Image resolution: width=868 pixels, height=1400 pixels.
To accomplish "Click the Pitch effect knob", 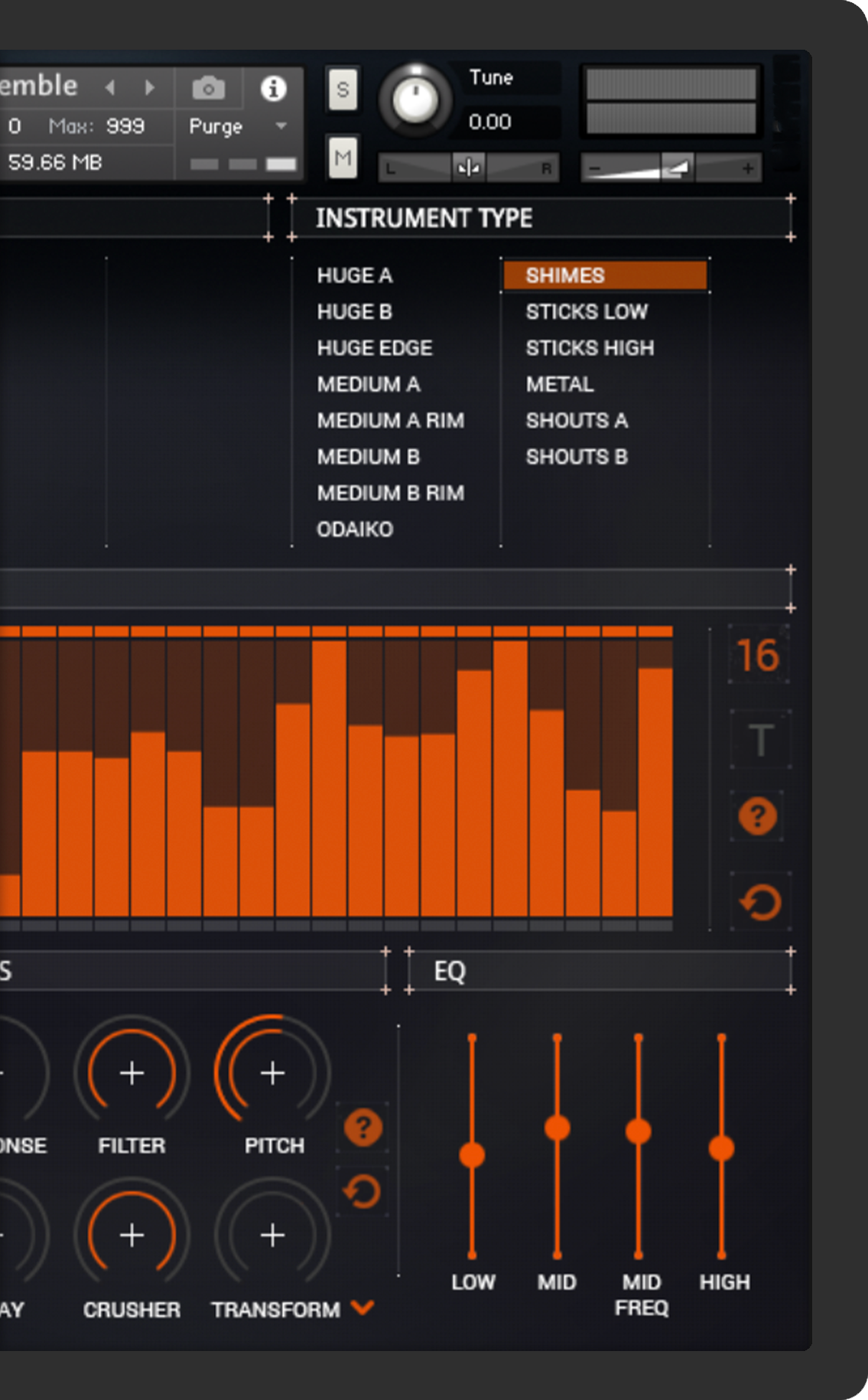I will tap(273, 1073).
